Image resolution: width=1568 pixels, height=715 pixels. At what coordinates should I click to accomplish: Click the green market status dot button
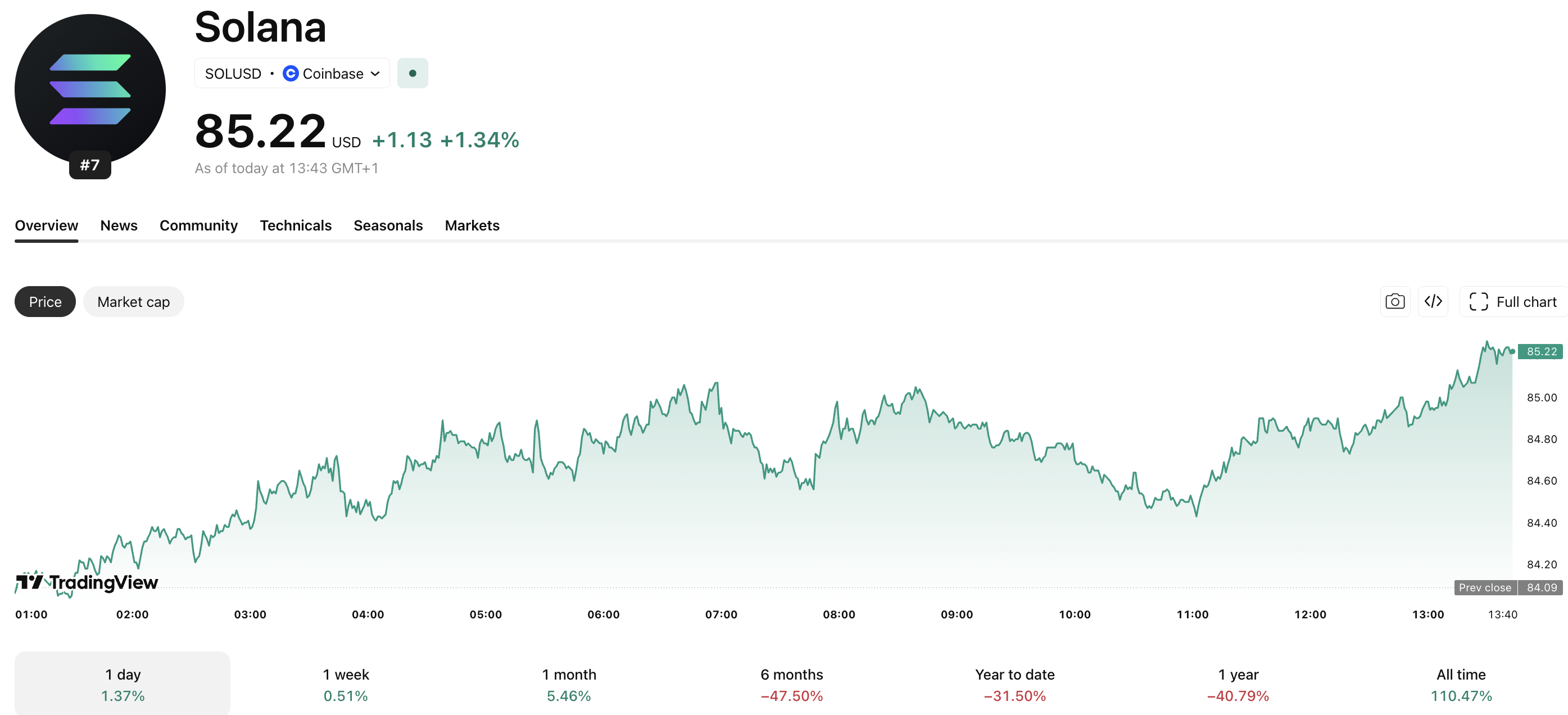[x=413, y=73]
